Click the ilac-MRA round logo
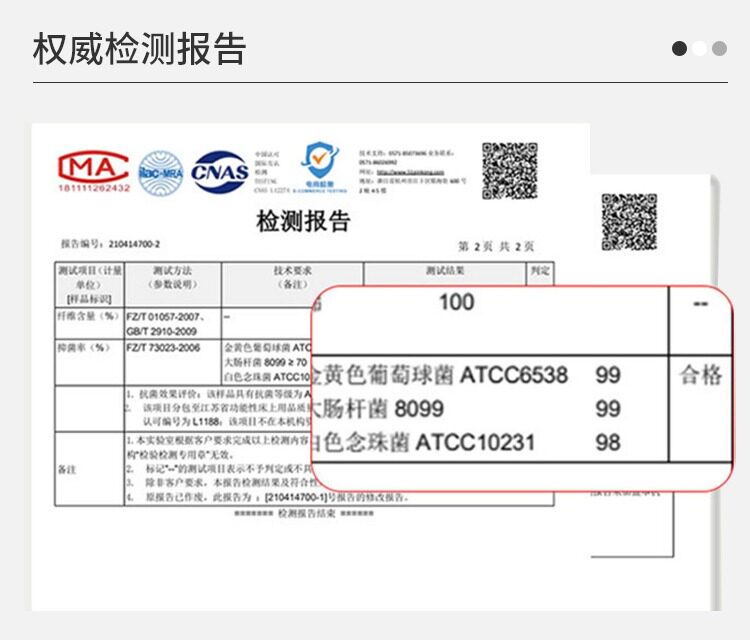This screenshot has height=640, width=750. (x=161, y=173)
